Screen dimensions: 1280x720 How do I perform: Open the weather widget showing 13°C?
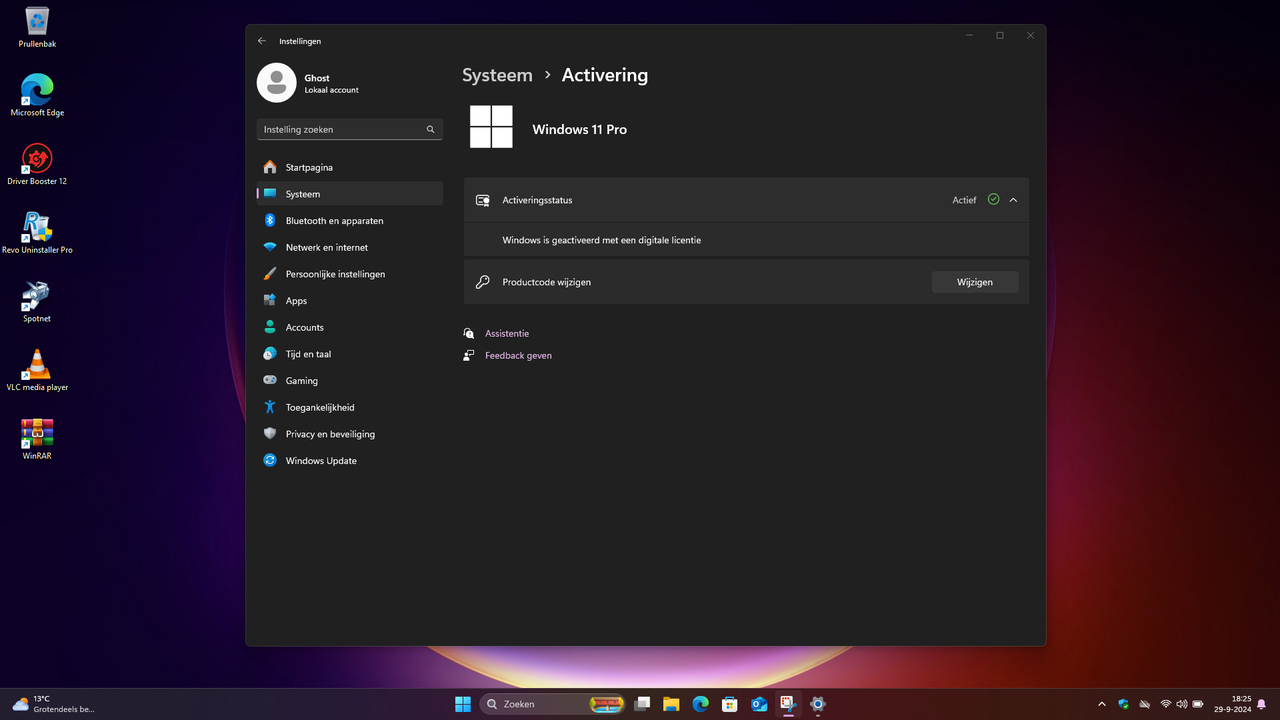pyautogui.click(x=54, y=704)
